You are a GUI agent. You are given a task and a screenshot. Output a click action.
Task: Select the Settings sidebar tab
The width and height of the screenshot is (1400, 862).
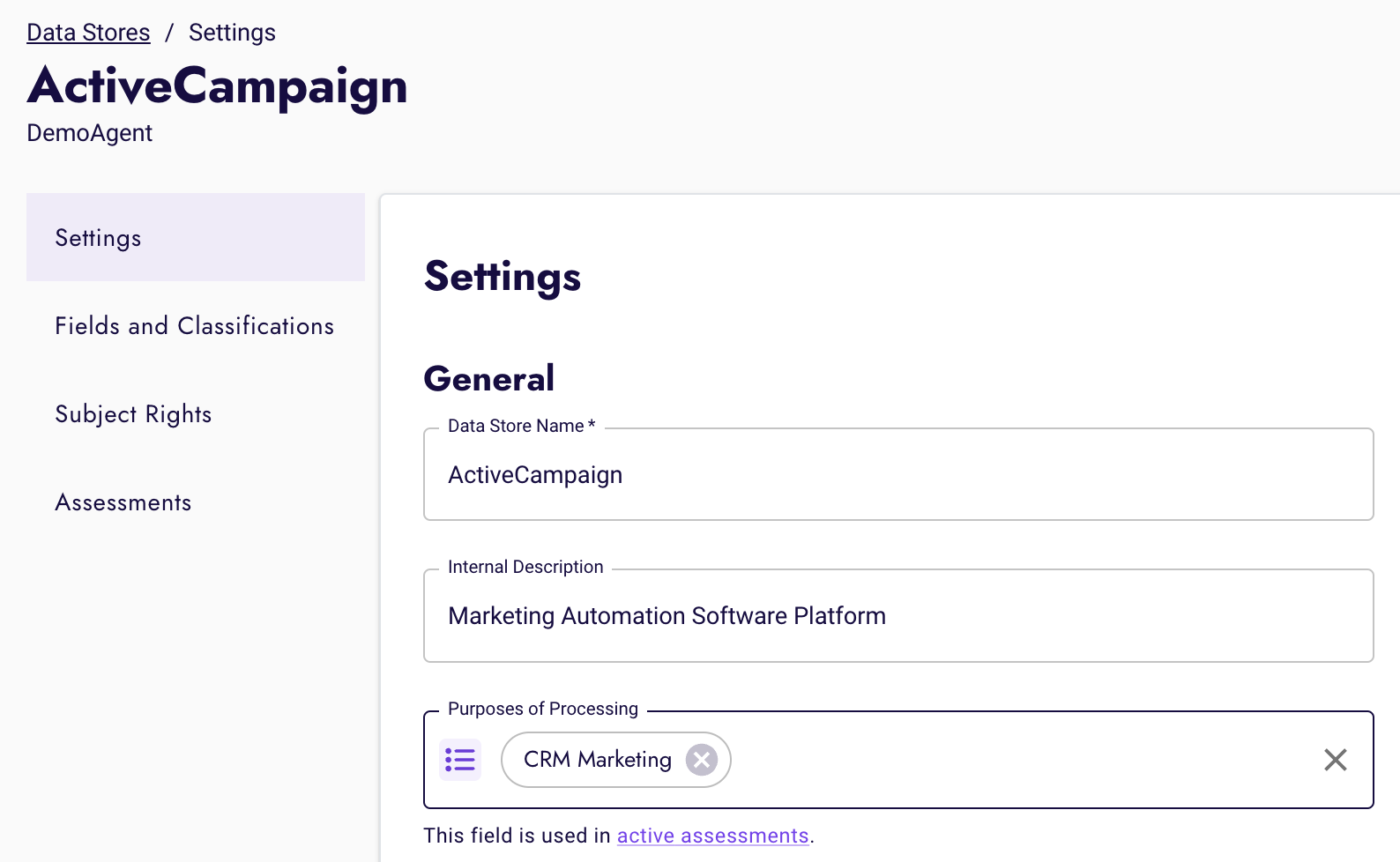click(196, 237)
